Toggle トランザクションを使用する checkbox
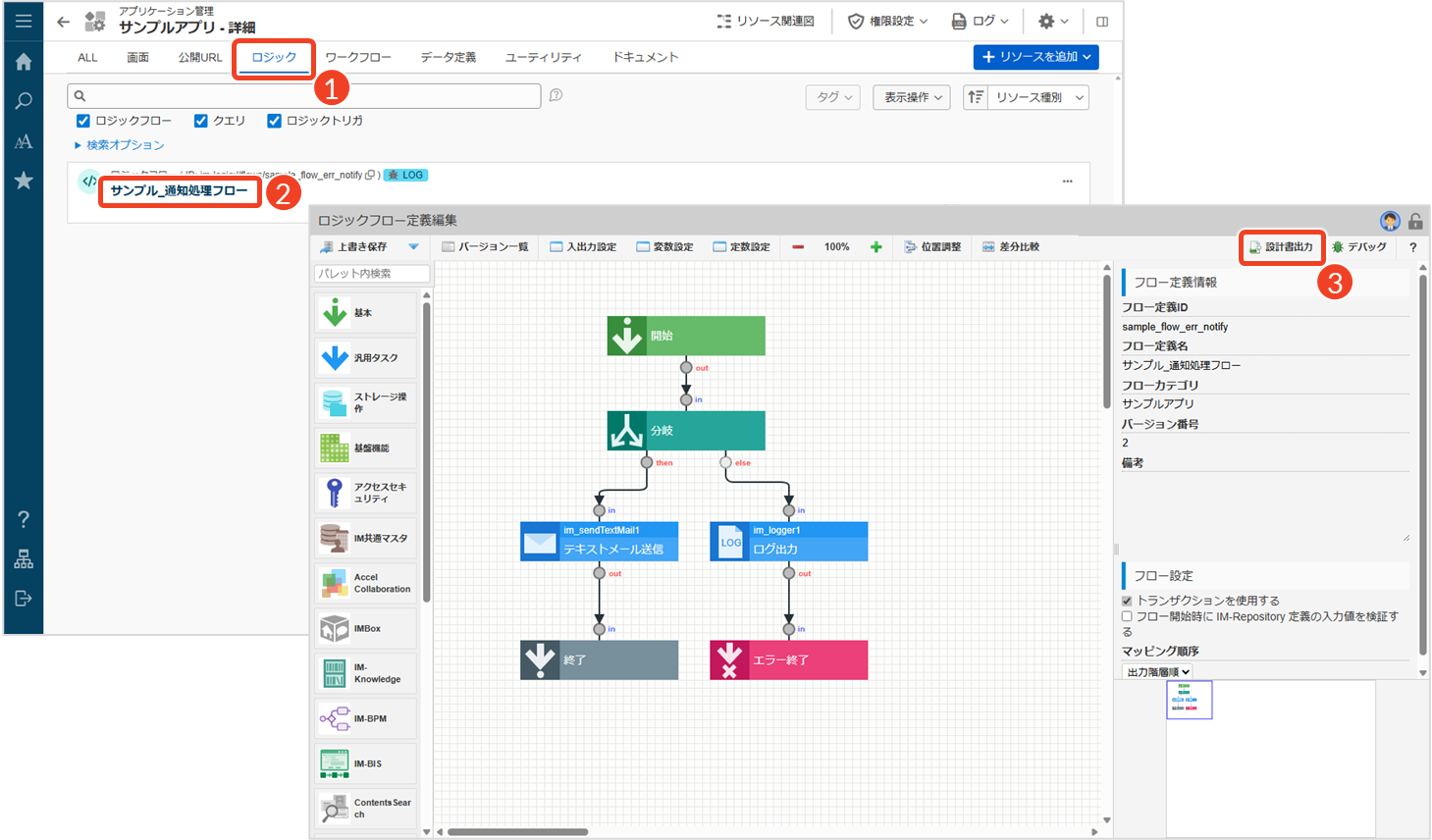 click(1127, 601)
